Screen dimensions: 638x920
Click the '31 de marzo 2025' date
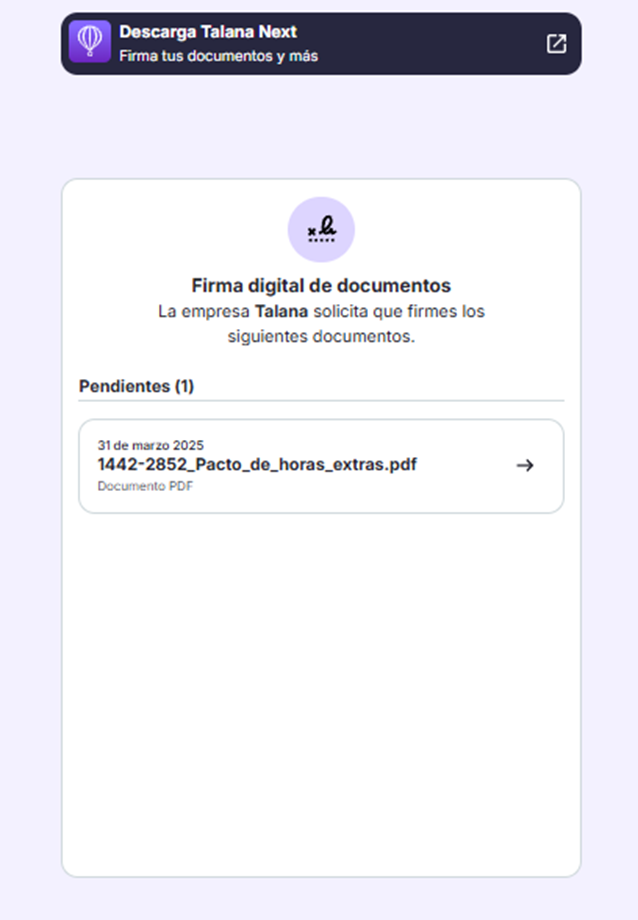tap(150, 445)
